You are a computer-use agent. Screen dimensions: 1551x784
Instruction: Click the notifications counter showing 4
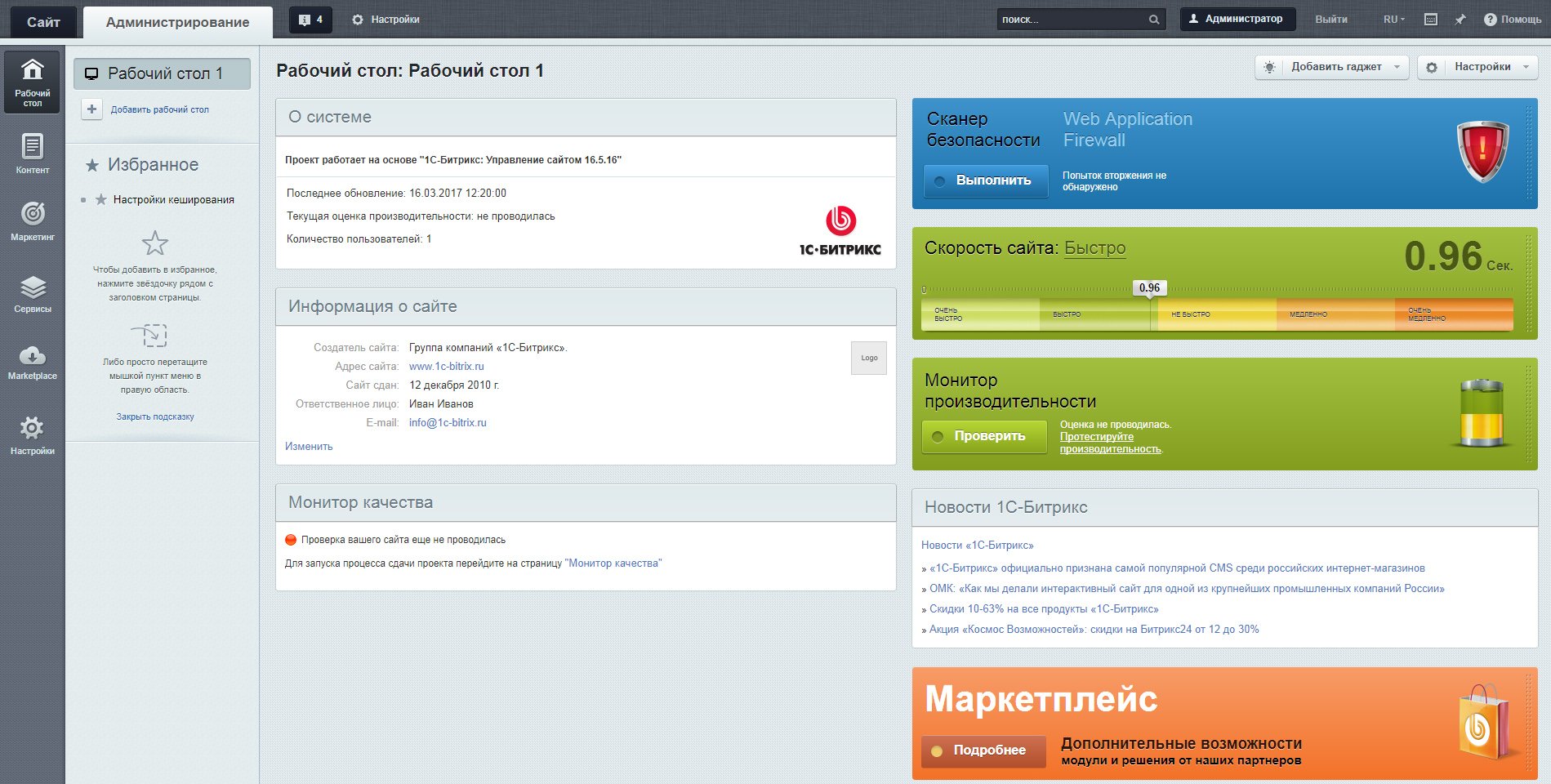pyautogui.click(x=310, y=20)
